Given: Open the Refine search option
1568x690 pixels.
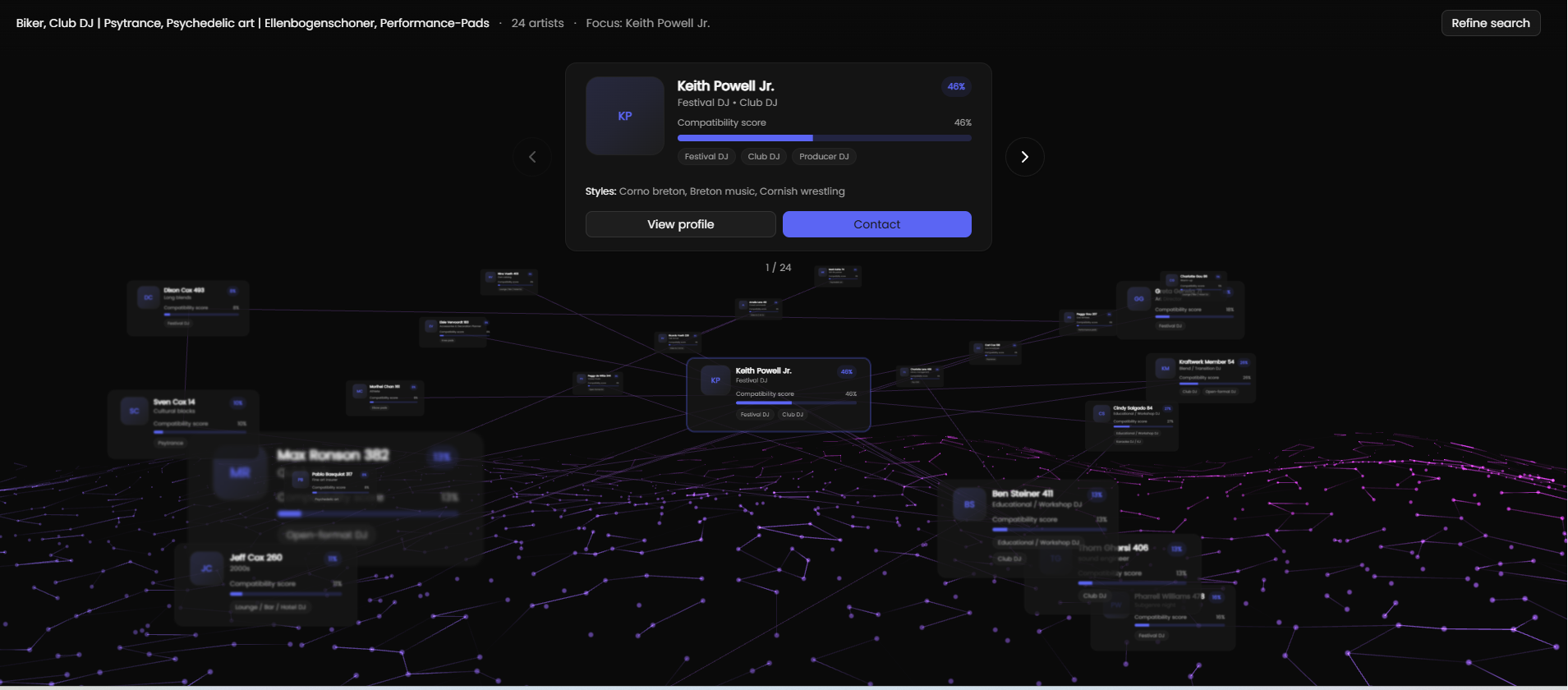Looking at the screenshot, I should pos(1490,23).
